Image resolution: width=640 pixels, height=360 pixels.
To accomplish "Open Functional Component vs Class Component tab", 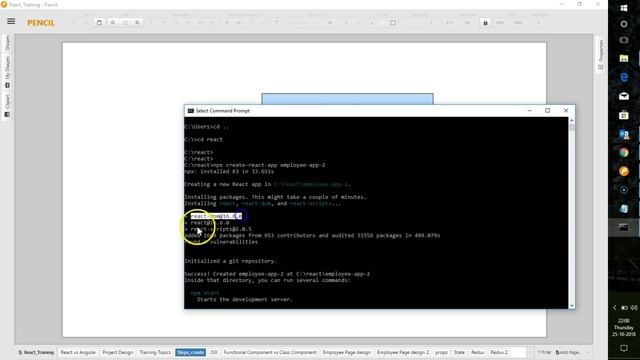I will (270, 352).
